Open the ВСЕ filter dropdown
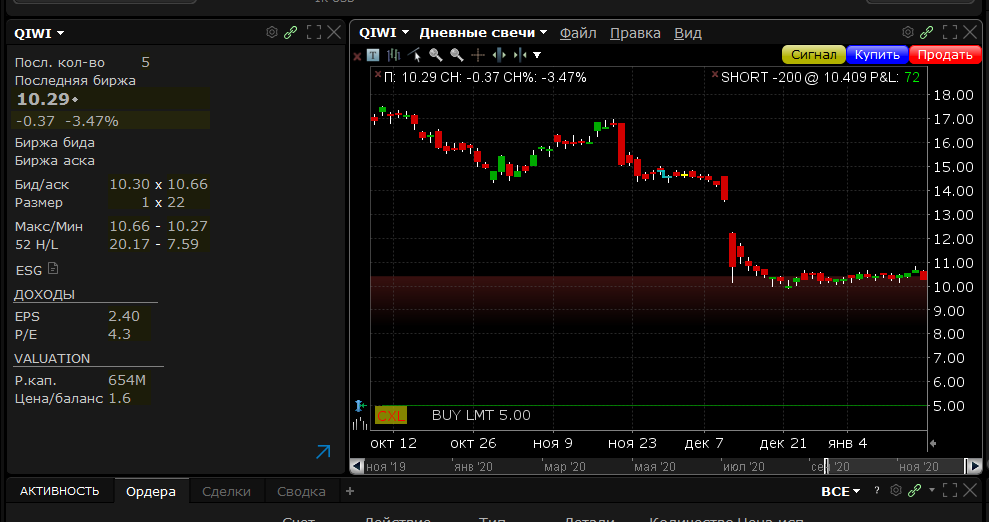The image size is (989, 522). 840,491
